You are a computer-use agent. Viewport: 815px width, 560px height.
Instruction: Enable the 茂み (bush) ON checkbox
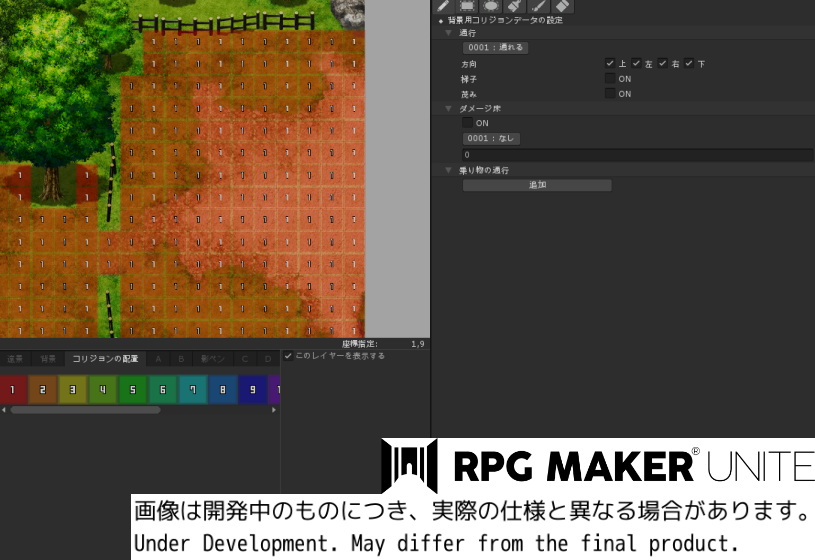610,93
